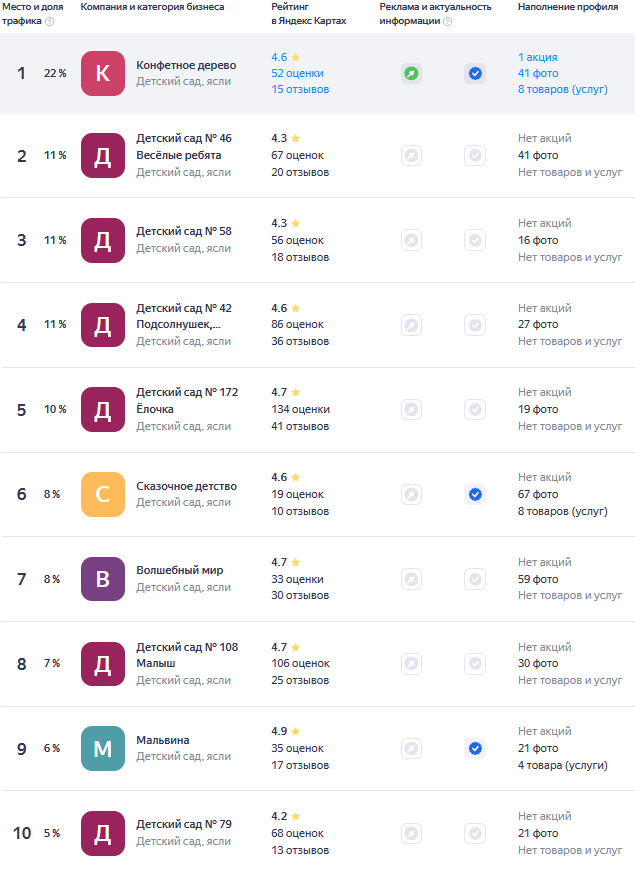Screen dimensions: 635x875
Task: Click '67 фото' in the Сказочное детство row
Action: coord(538,494)
